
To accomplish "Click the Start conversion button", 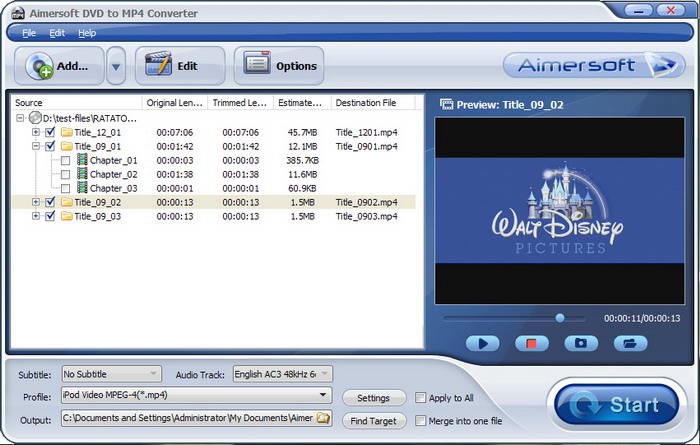I will pyautogui.click(x=617, y=405).
